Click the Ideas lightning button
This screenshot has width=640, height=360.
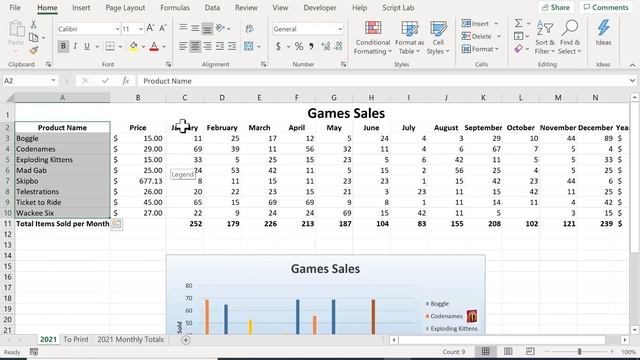(x=603, y=33)
